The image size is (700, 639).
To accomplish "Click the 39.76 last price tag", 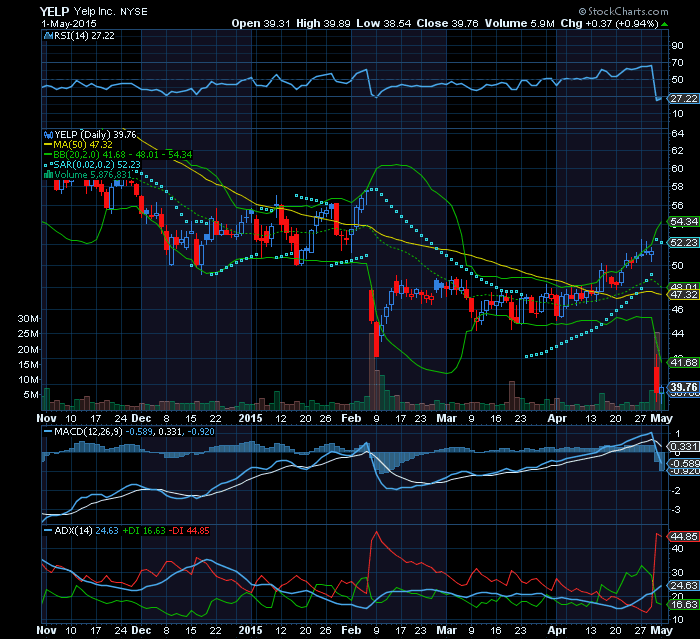I will click(x=684, y=387).
